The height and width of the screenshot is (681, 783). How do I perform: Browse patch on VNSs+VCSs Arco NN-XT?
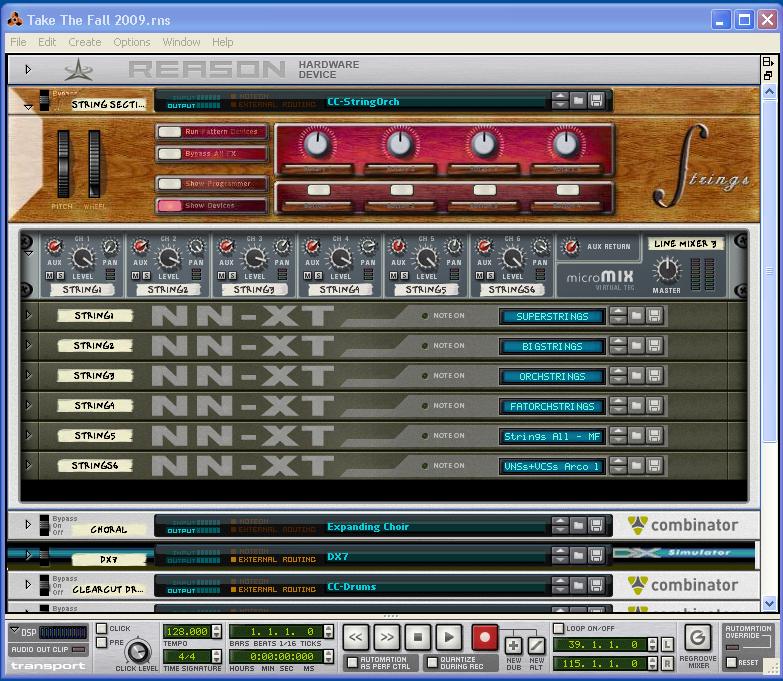click(x=636, y=466)
